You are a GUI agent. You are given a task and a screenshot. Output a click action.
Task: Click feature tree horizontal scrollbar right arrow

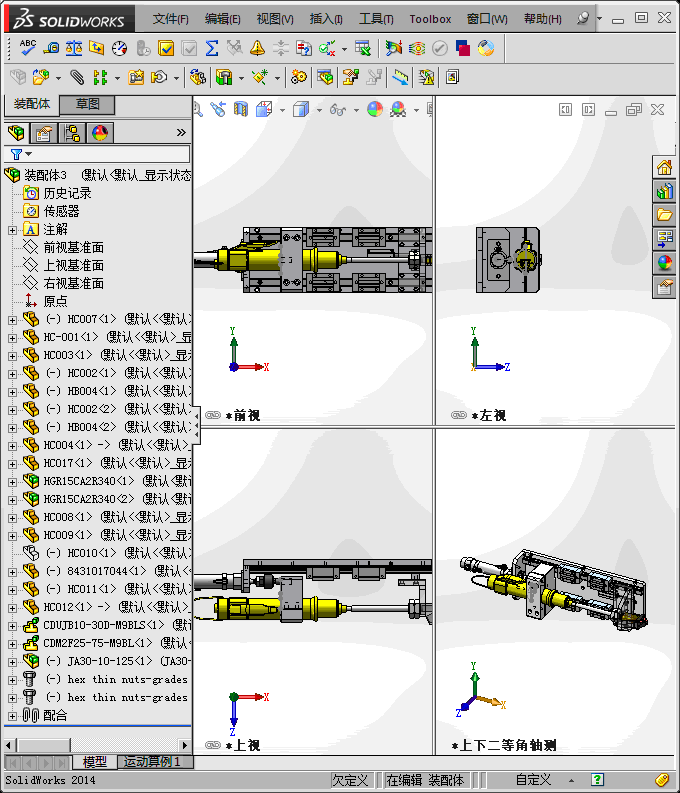pos(185,745)
